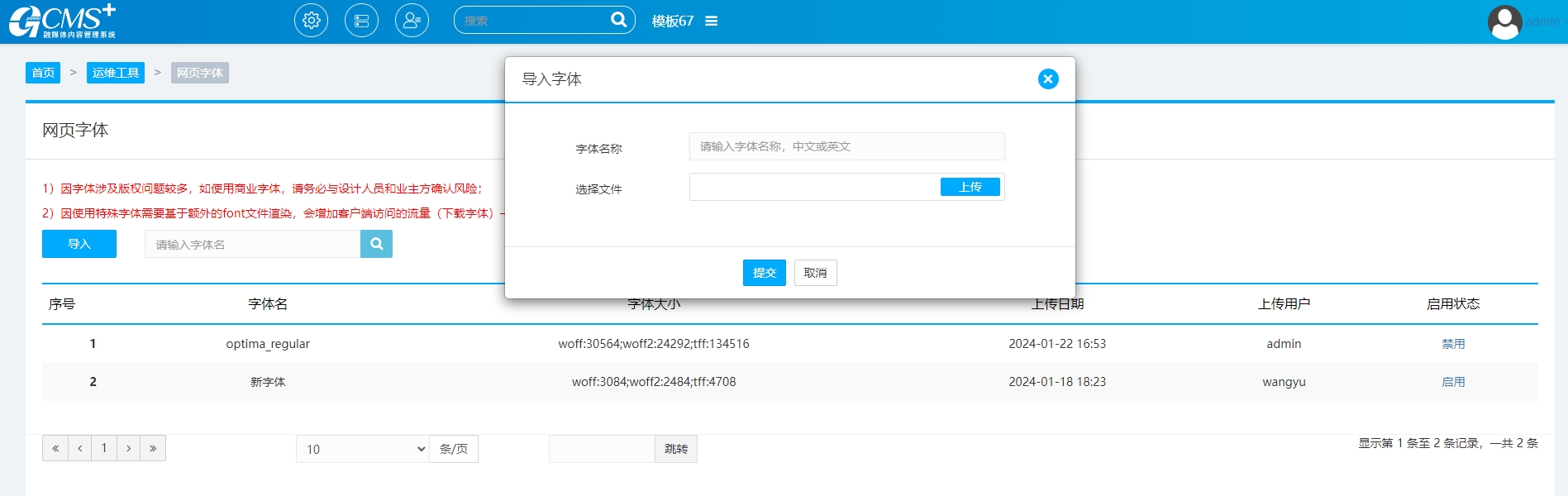Jump to last page double arrow
This screenshot has height=496, width=1568.
click(x=153, y=448)
